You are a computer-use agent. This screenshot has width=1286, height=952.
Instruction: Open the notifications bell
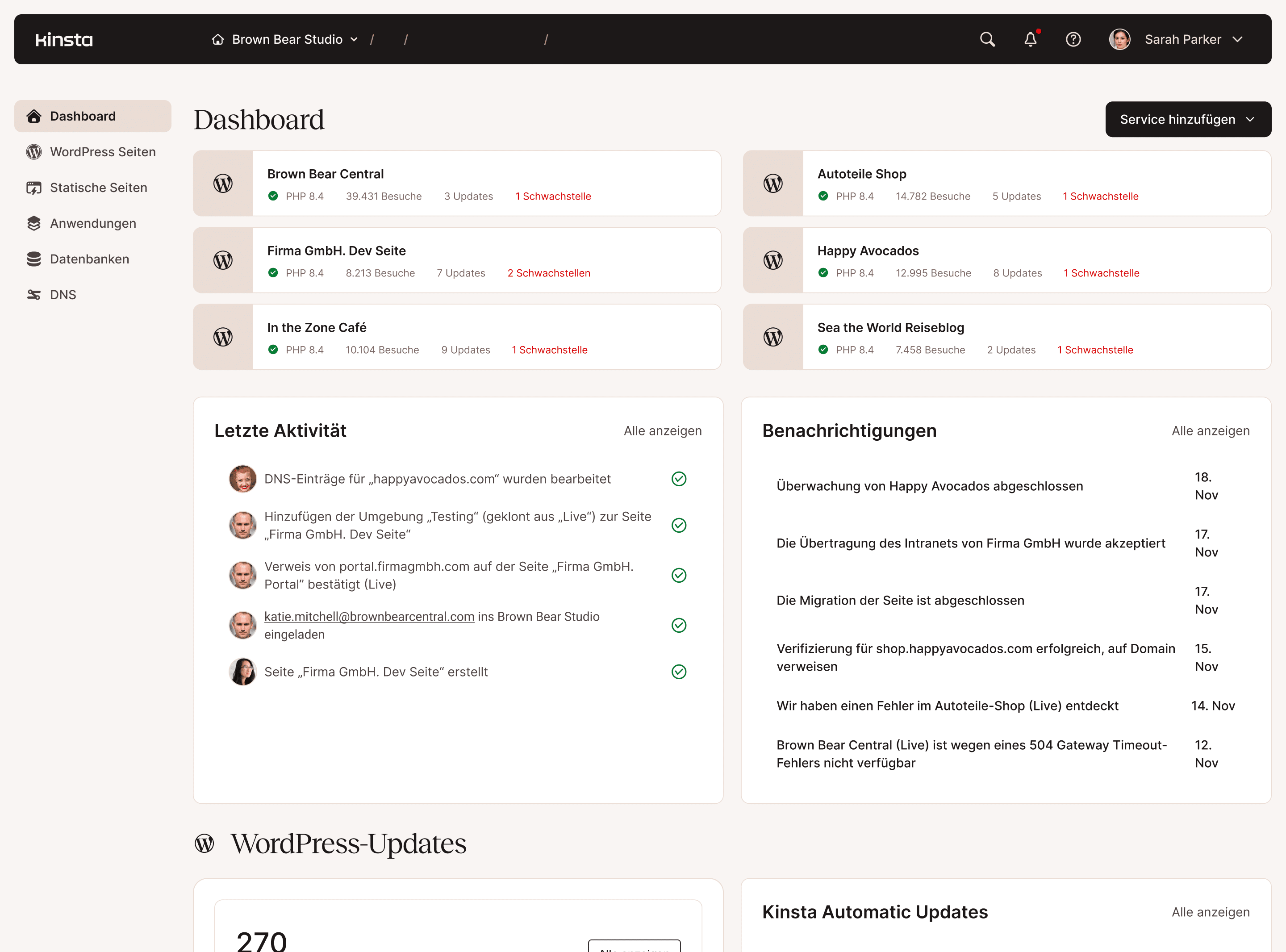pos(1031,39)
